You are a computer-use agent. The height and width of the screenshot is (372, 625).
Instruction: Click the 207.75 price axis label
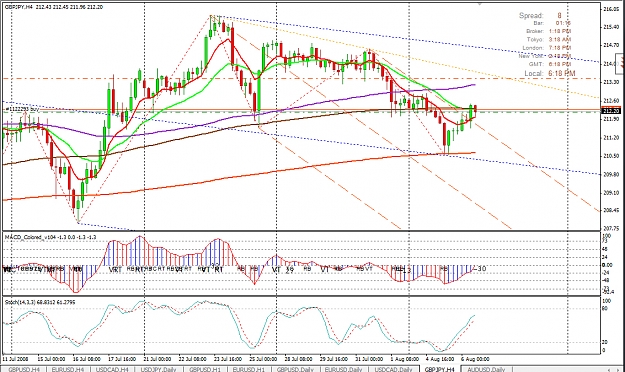pos(611,229)
